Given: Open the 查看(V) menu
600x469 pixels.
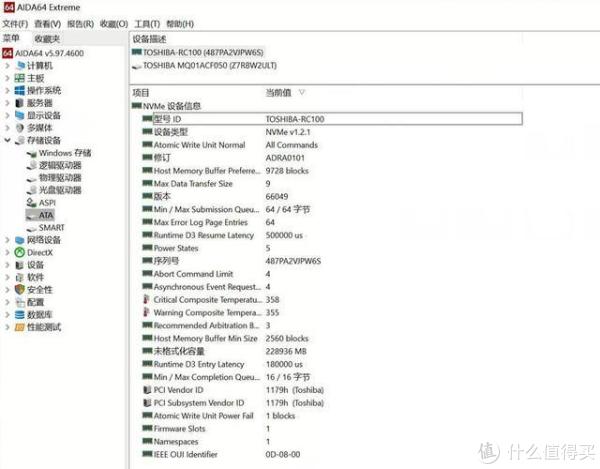Looking at the screenshot, I should click(x=47, y=24).
